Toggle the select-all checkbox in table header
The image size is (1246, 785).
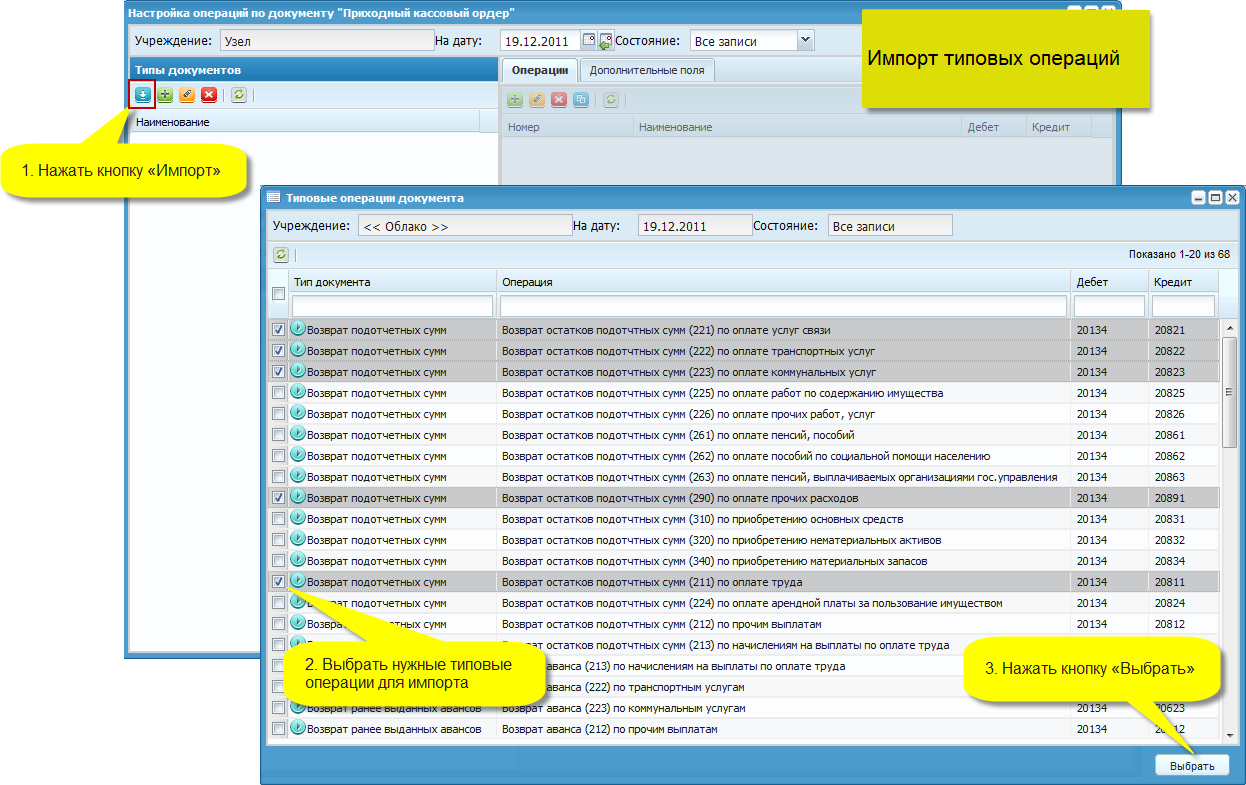[x=279, y=293]
